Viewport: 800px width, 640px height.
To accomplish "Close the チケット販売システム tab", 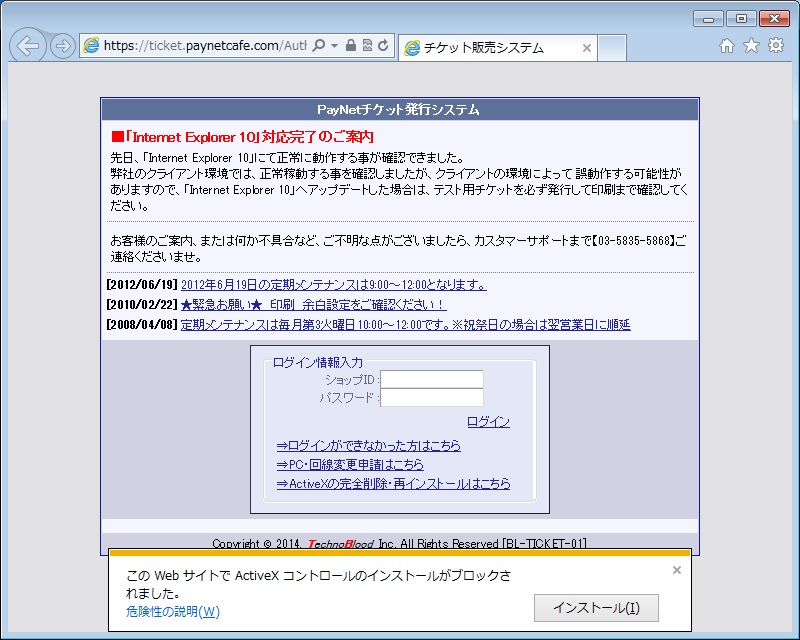I will pyautogui.click(x=587, y=48).
